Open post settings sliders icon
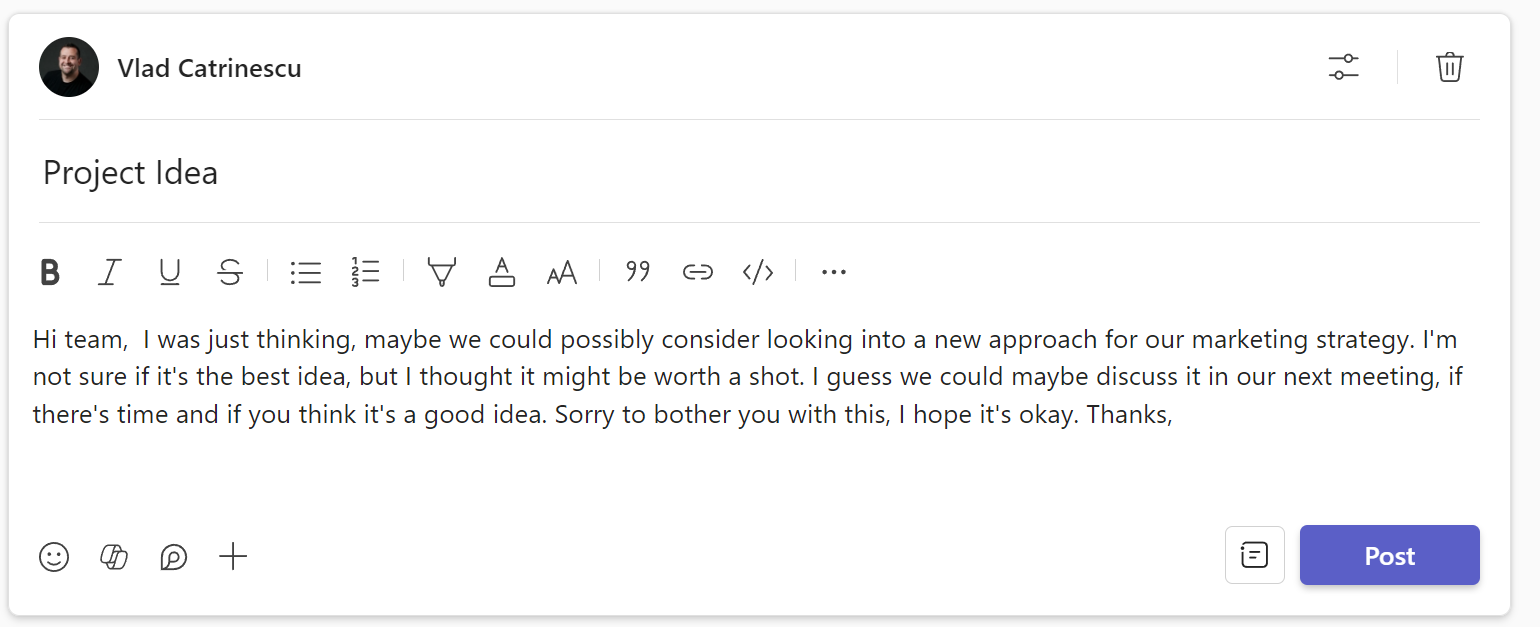 point(1343,68)
